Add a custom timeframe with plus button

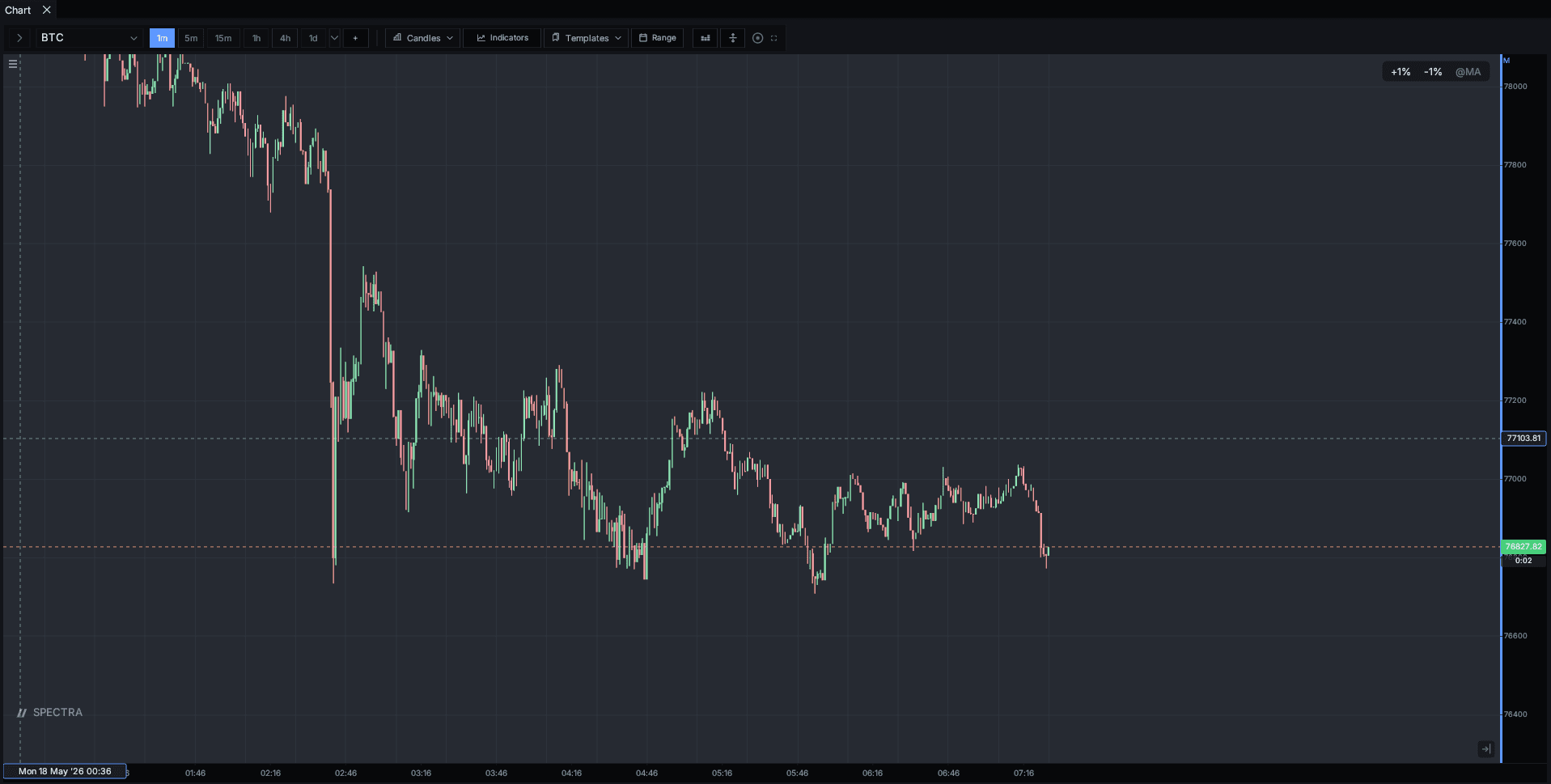tap(355, 38)
